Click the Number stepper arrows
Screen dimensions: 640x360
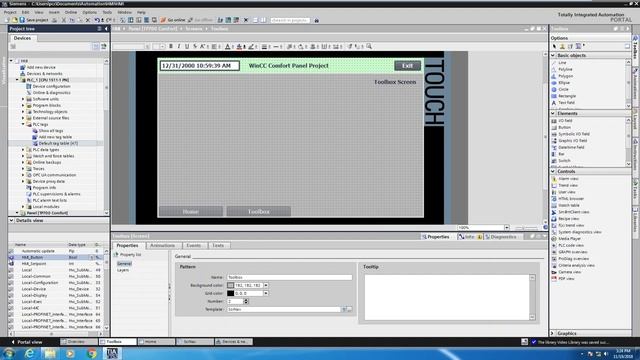(246, 301)
